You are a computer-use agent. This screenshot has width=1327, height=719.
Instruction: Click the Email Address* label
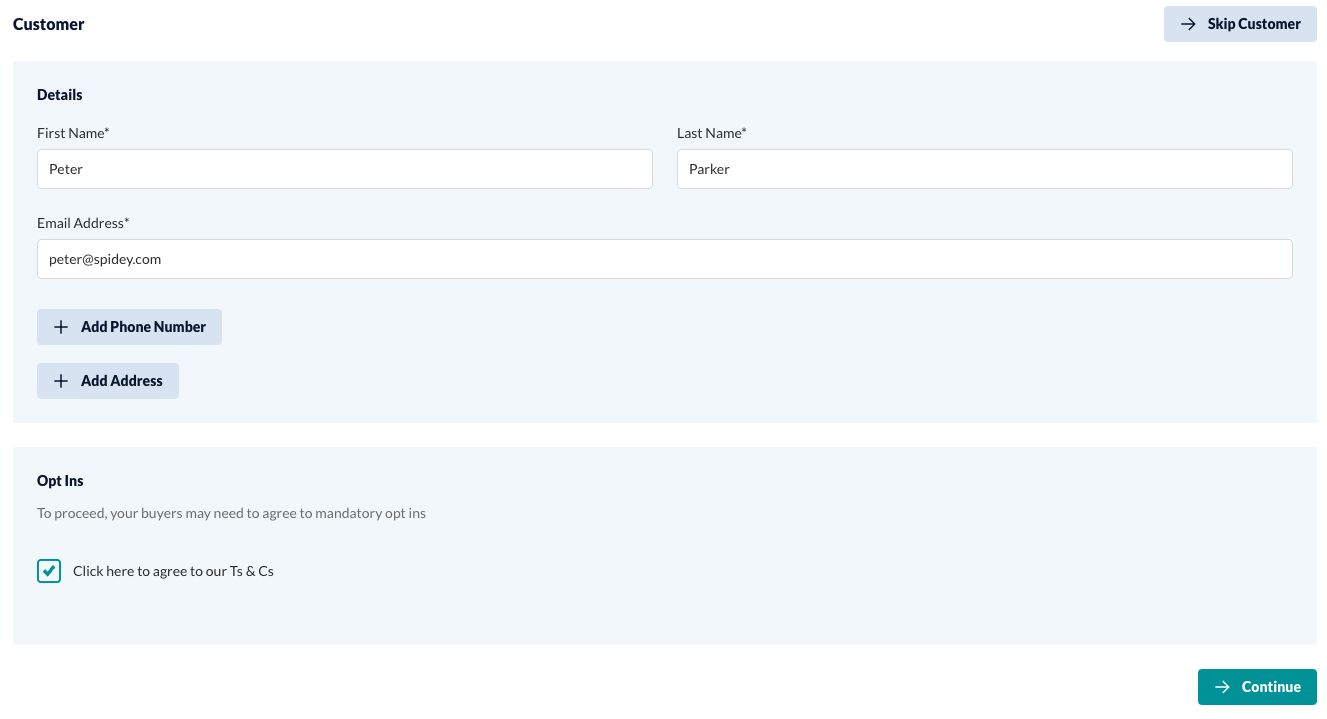pyautogui.click(x=83, y=223)
